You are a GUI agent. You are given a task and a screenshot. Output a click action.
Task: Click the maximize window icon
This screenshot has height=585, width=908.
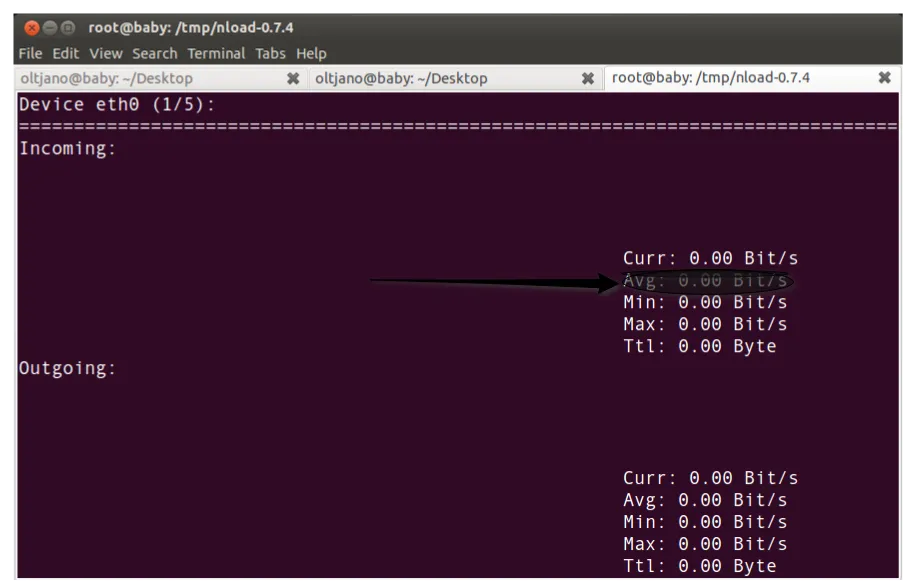(x=69, y=27)
